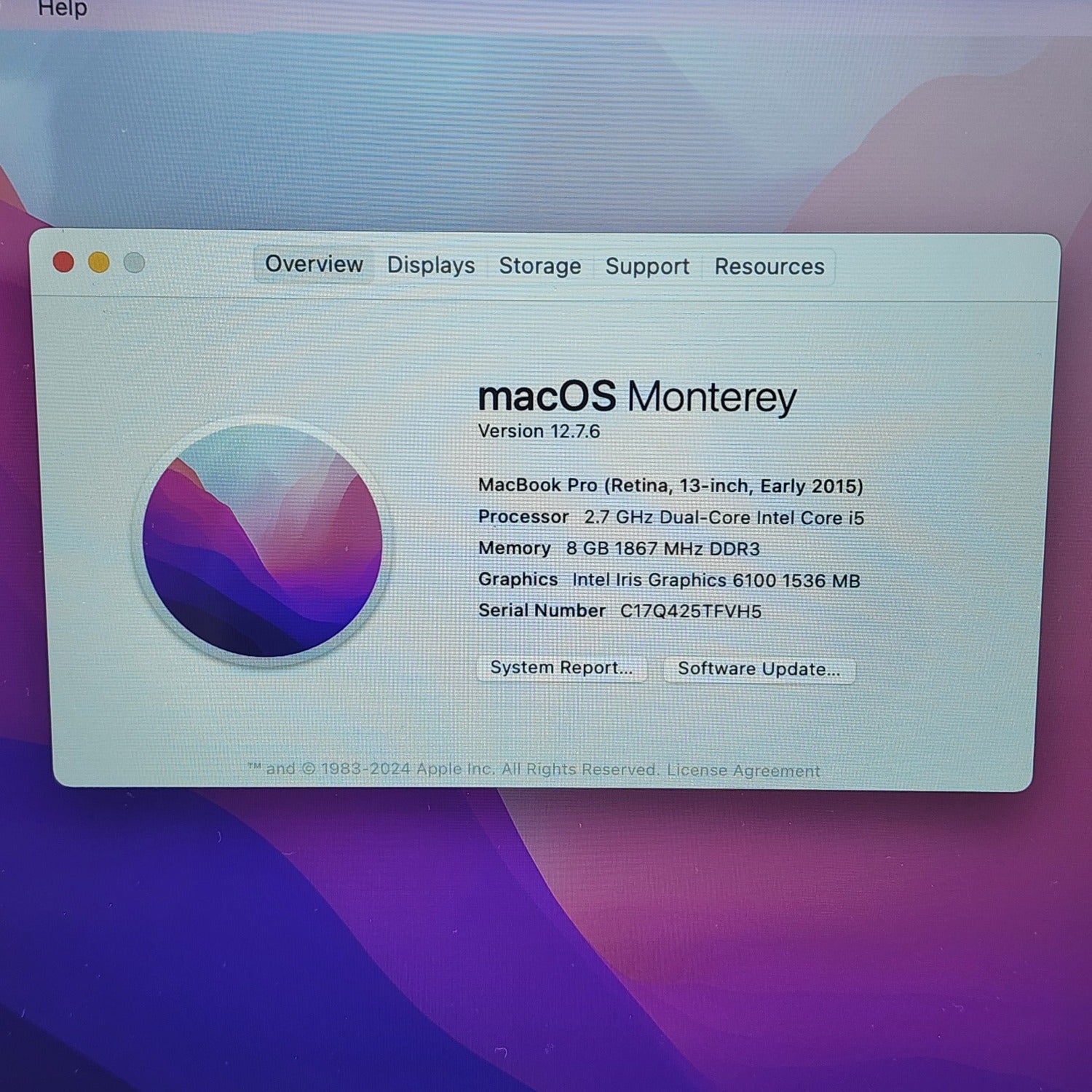
Task: Open the License Agreement link
Action: coord(743,771)
